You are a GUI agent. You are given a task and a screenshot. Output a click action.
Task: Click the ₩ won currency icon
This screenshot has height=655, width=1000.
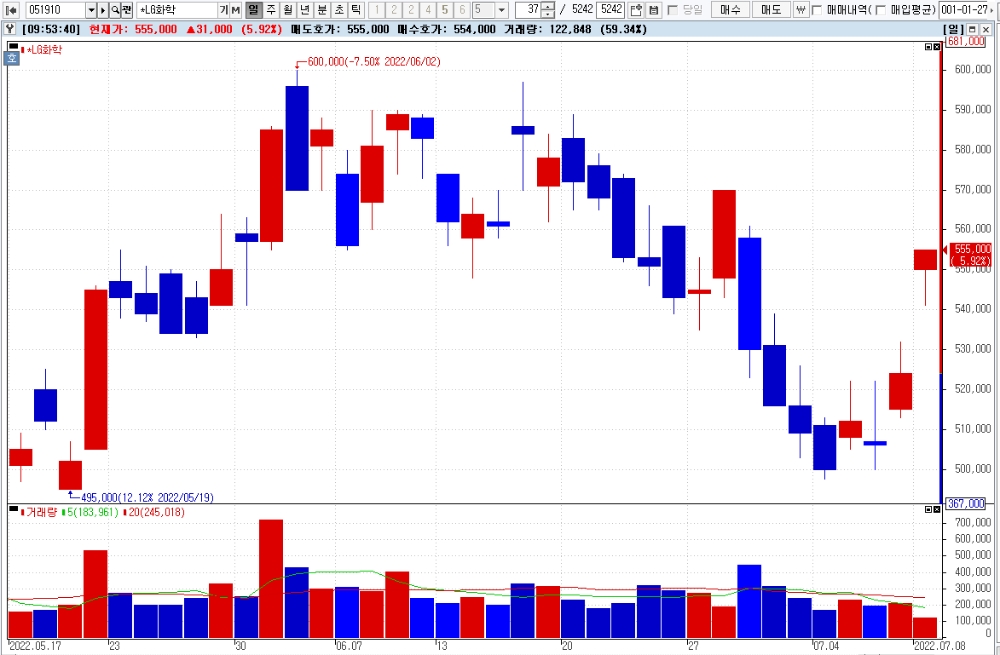pos(800,10)
